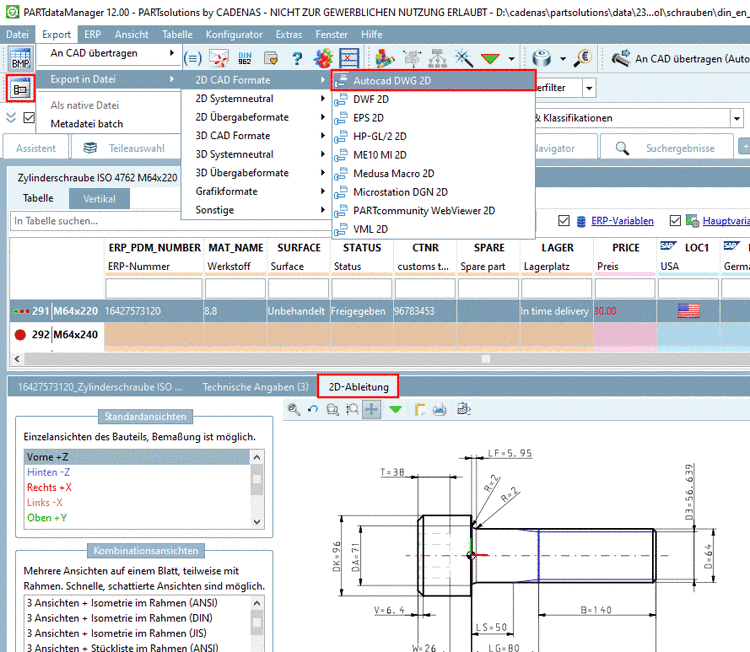Switch to Technische Angaben (3) tab
The width and height of the screenshot is (750, 652).
255,387
